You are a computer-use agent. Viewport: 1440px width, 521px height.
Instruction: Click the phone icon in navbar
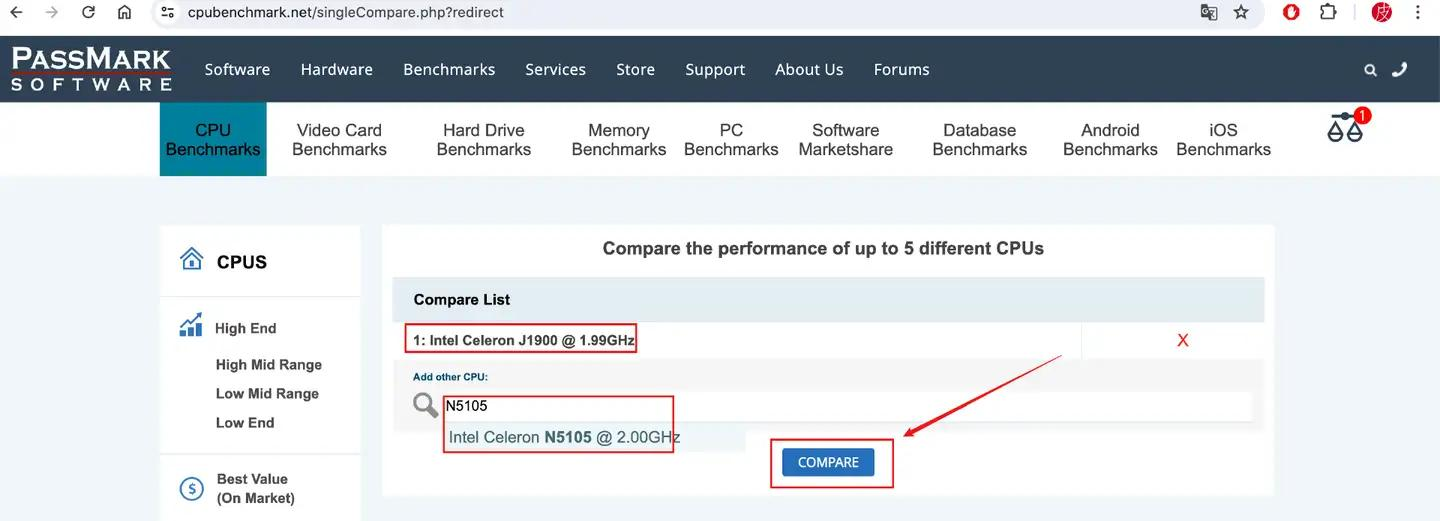click(1399, 70)
